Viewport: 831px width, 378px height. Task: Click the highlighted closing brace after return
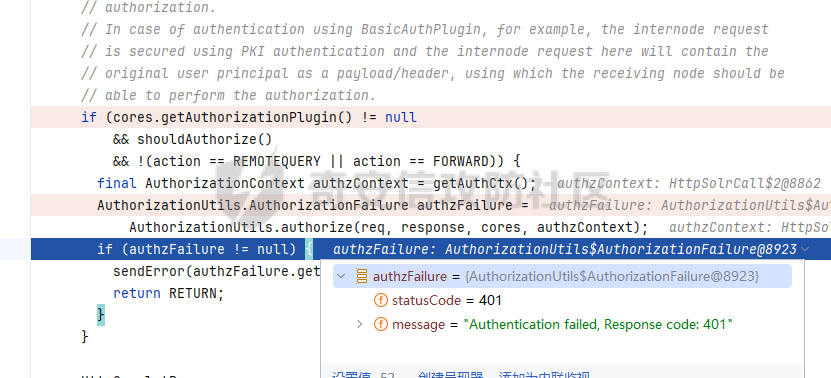click(101, 315)
